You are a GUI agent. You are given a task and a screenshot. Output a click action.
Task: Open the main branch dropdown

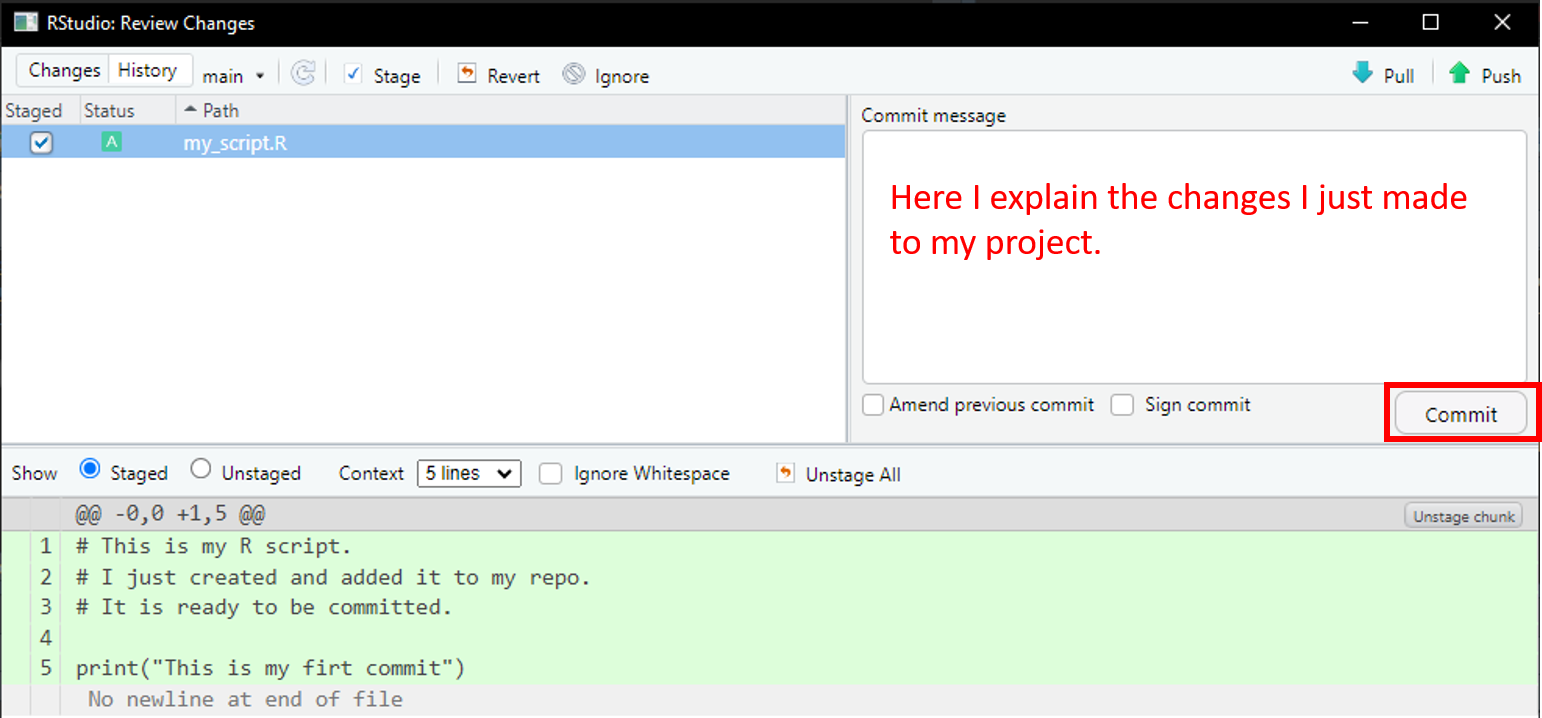(x=233, y=76)
